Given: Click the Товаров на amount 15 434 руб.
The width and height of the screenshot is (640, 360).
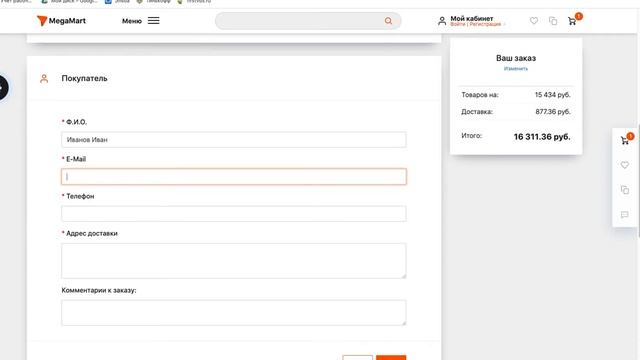Looking at the screenshot, I should click(x=553, y=95).
